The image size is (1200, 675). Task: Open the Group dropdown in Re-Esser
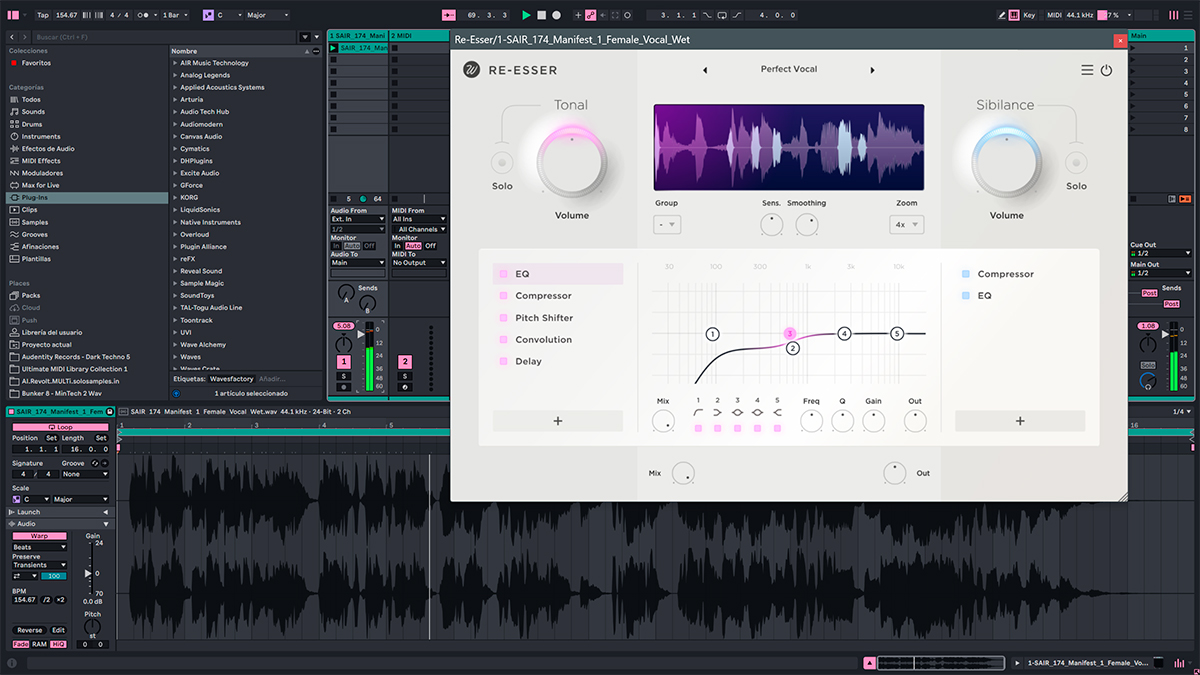coord(667,225)
